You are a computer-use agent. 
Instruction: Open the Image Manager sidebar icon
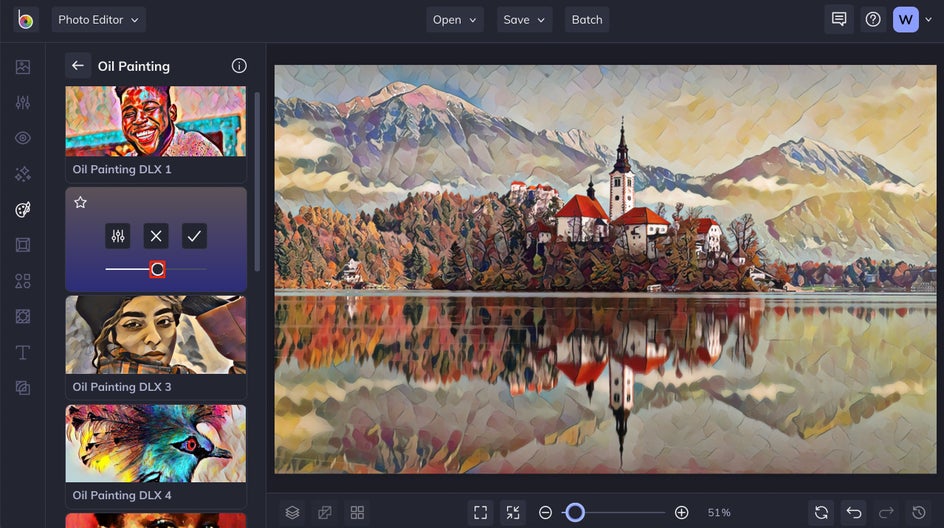[x=23, y=67]
